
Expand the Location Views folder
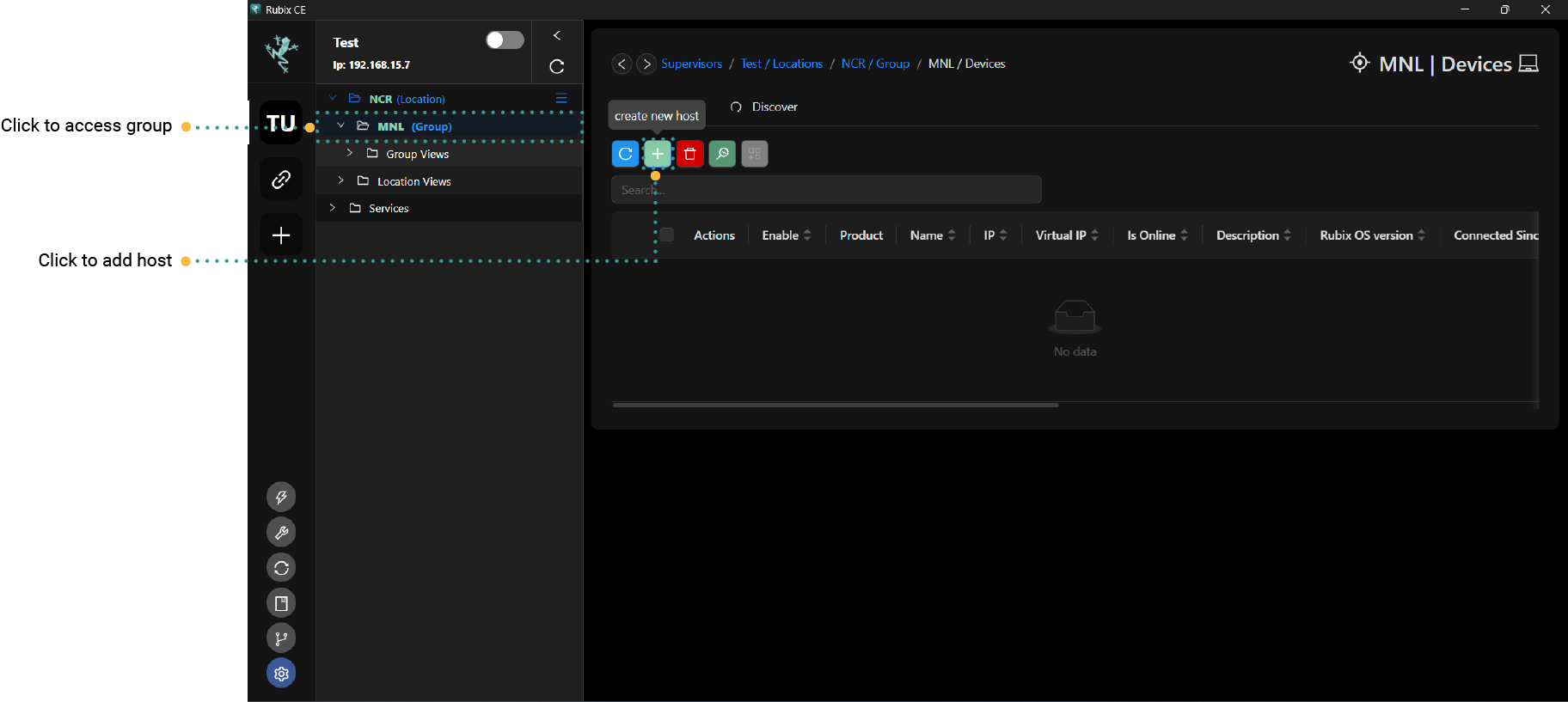pos(341,180)
